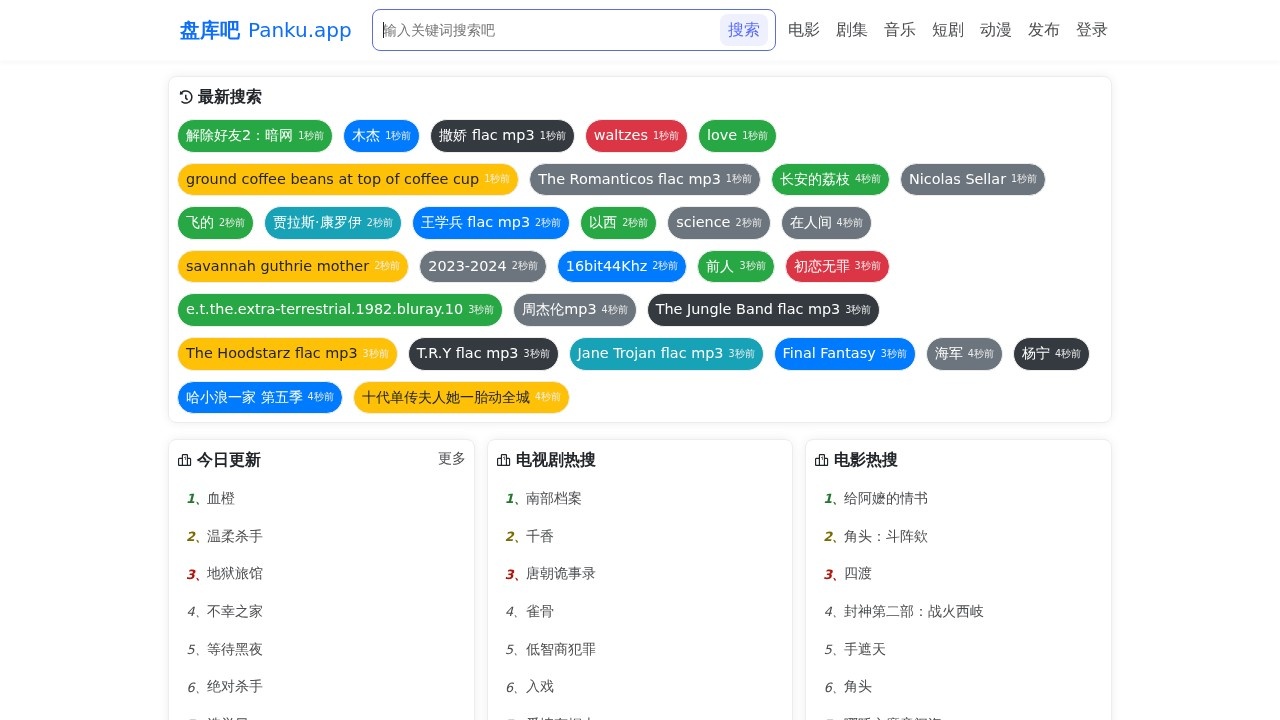The image size is (1280, 720).
Task: Click the 搜索 search button
Action: pyautogui.click(x=744, y=30)
